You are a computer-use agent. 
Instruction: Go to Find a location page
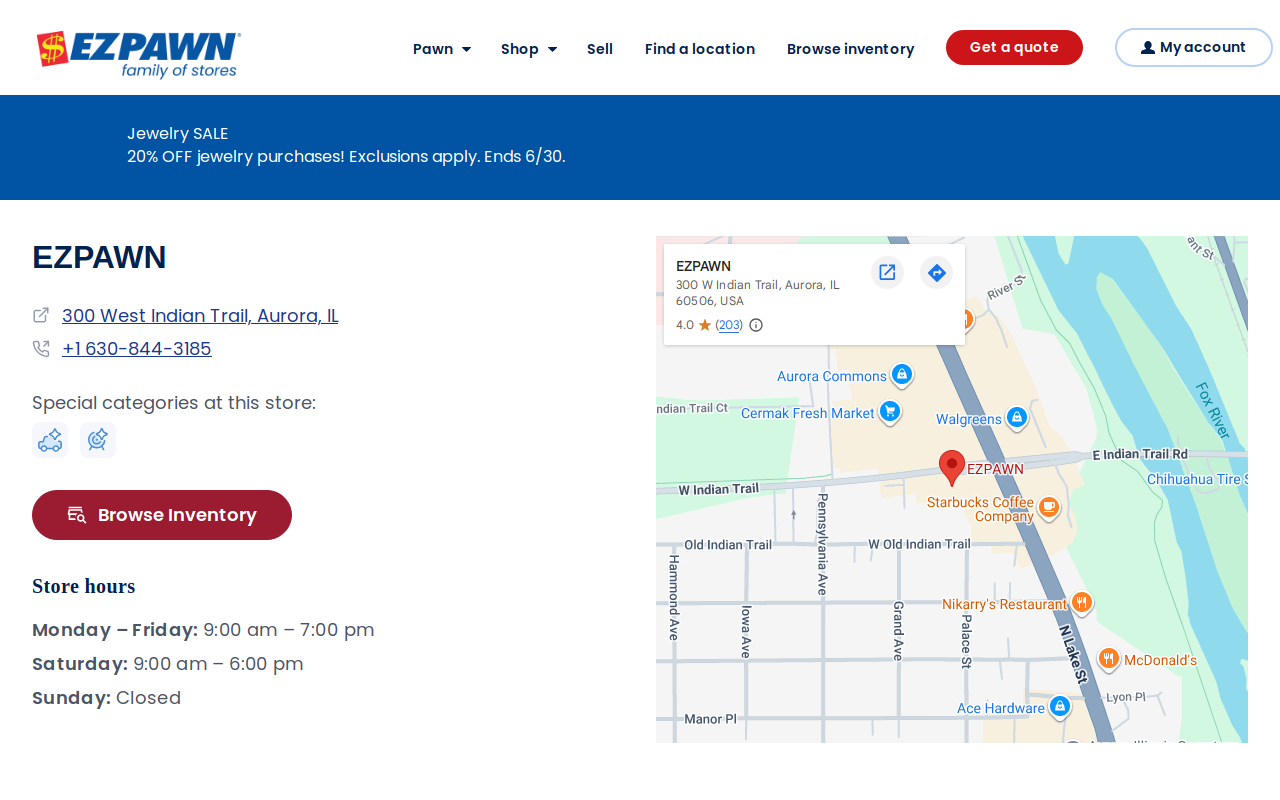coord(700,49)
